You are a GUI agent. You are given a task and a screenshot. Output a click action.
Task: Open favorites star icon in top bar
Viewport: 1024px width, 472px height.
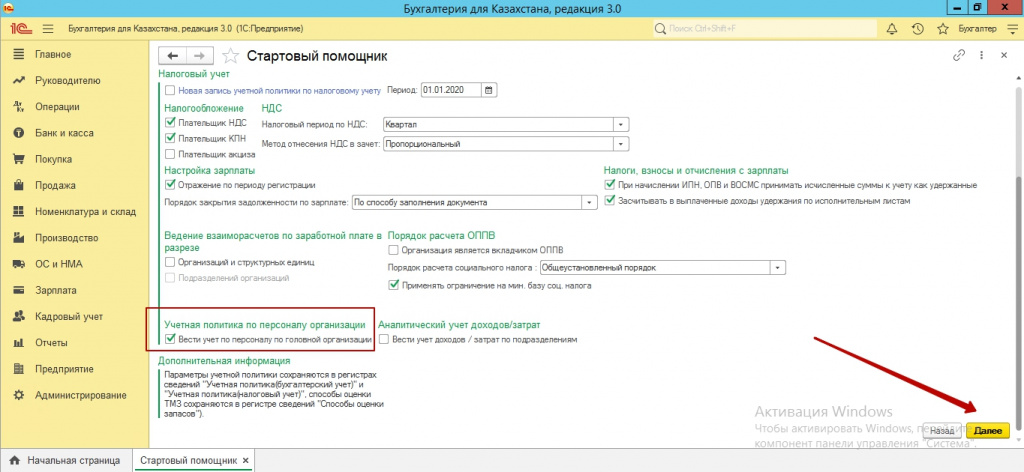[x=942, y=29]
